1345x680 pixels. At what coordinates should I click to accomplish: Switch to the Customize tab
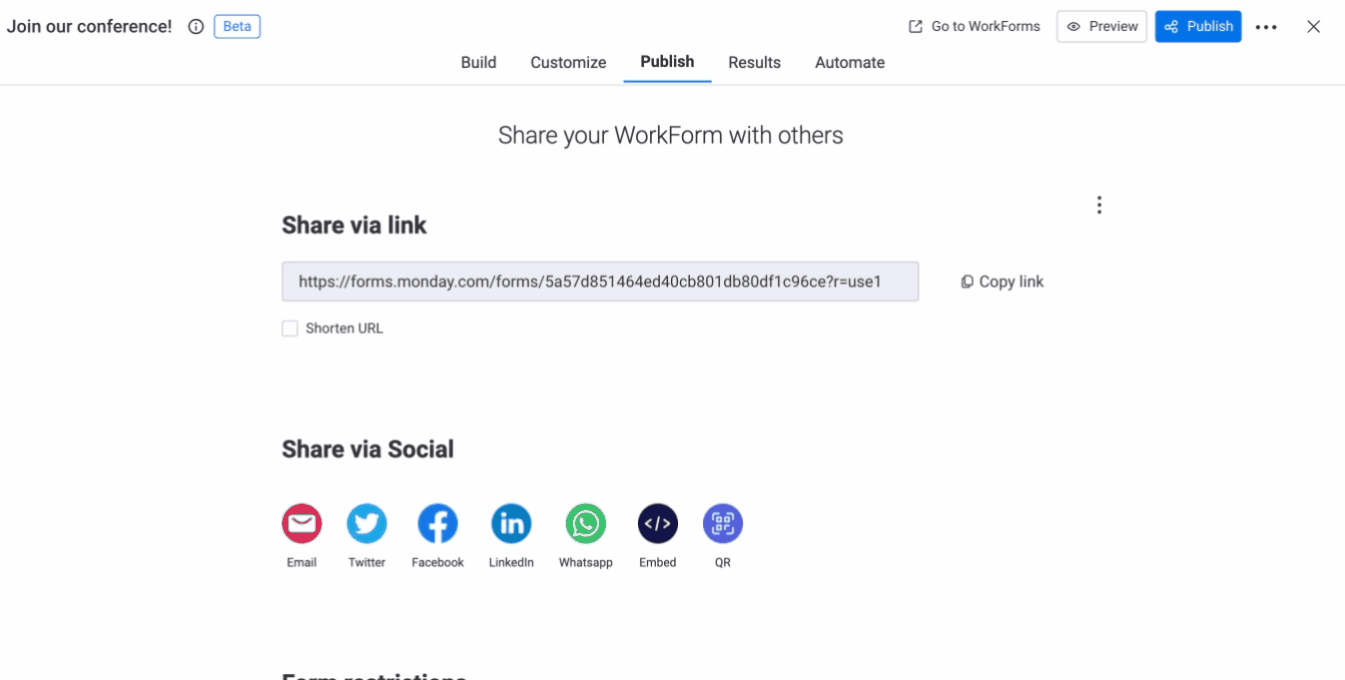tap(568, 62)
